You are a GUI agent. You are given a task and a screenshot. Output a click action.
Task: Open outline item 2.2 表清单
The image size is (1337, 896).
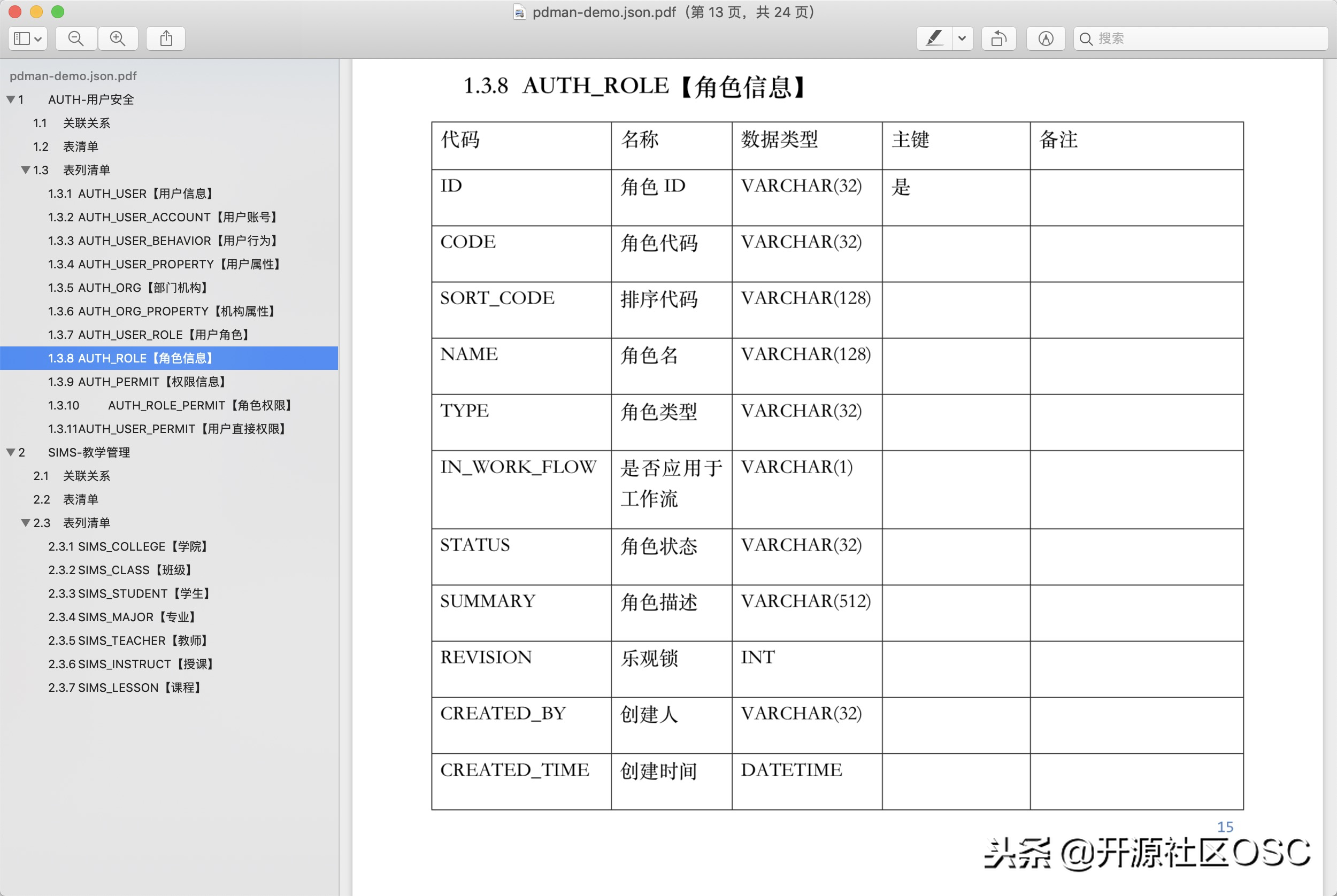click(x=66, y=499)
